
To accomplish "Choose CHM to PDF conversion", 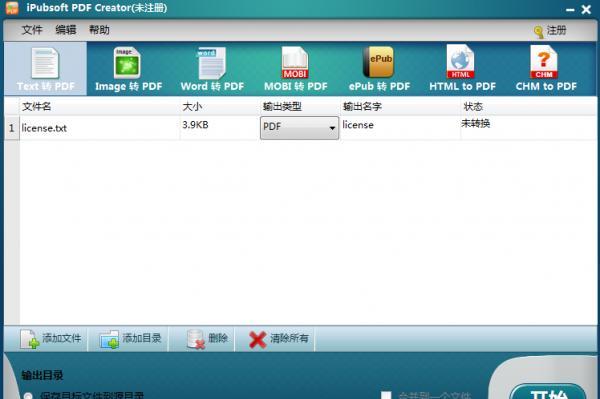I will (x=546, y=69).
